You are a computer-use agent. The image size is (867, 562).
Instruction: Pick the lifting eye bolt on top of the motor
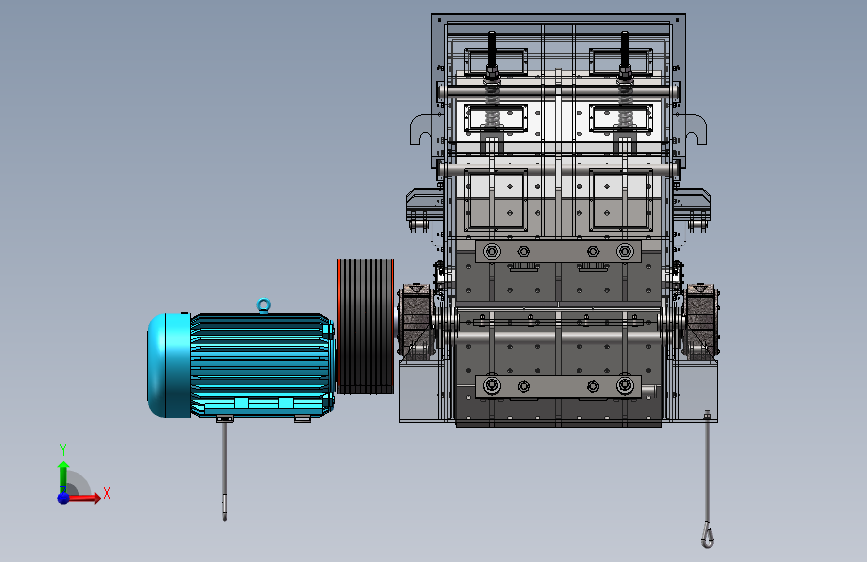pyautogui.click(x=264, y=305)
